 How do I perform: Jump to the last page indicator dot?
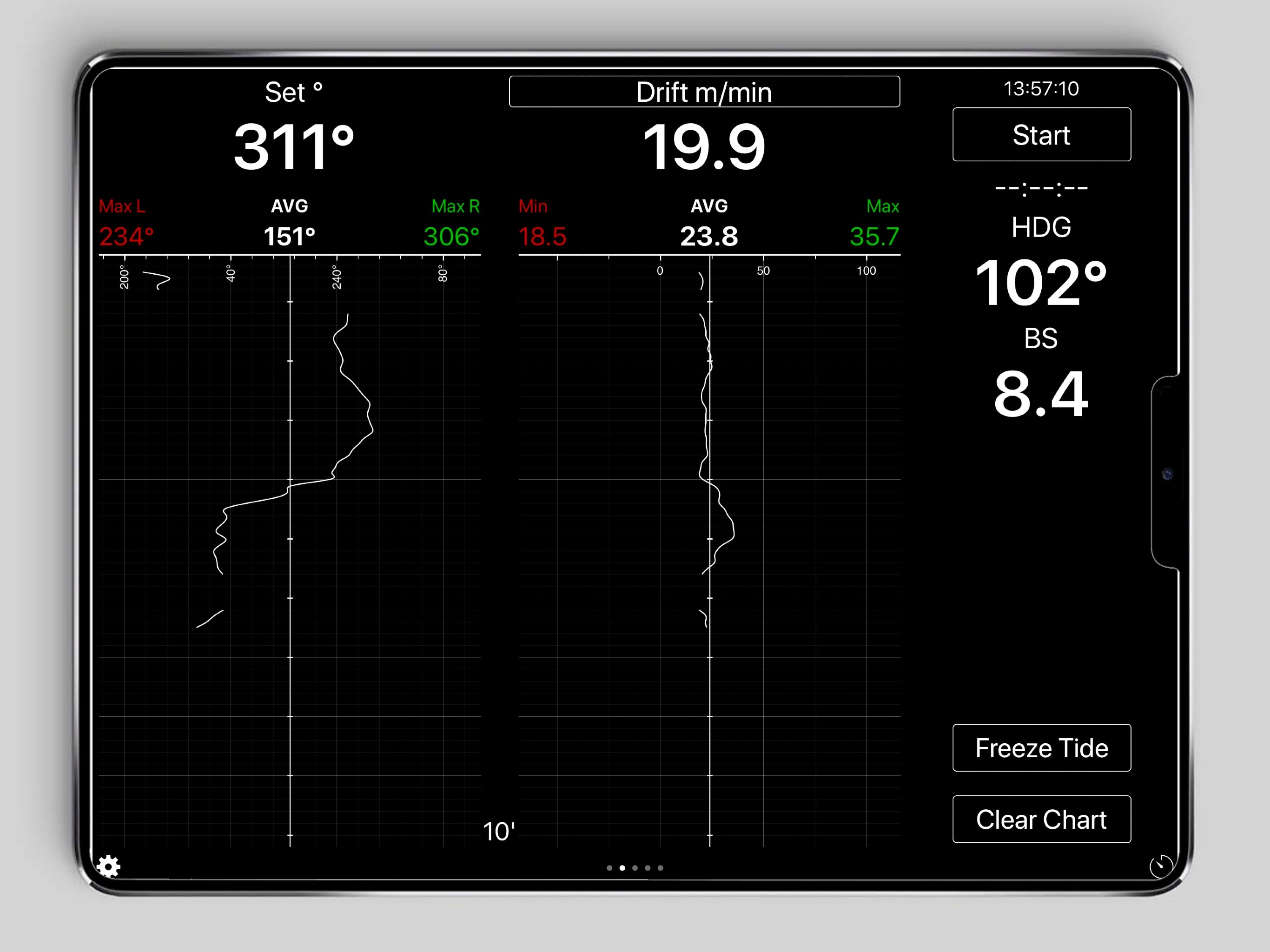click(x=660, y=868)
